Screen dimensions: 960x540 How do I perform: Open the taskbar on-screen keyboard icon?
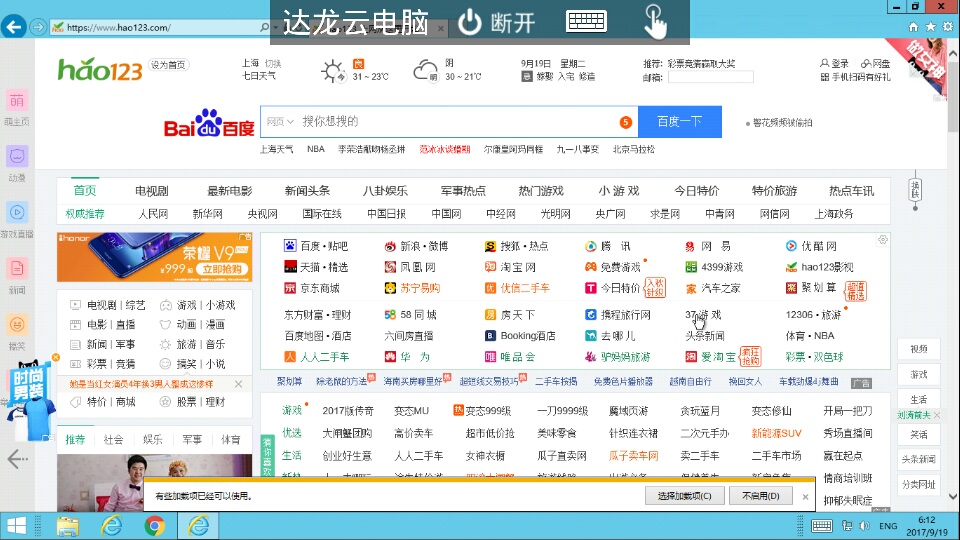tap(822, 526)
